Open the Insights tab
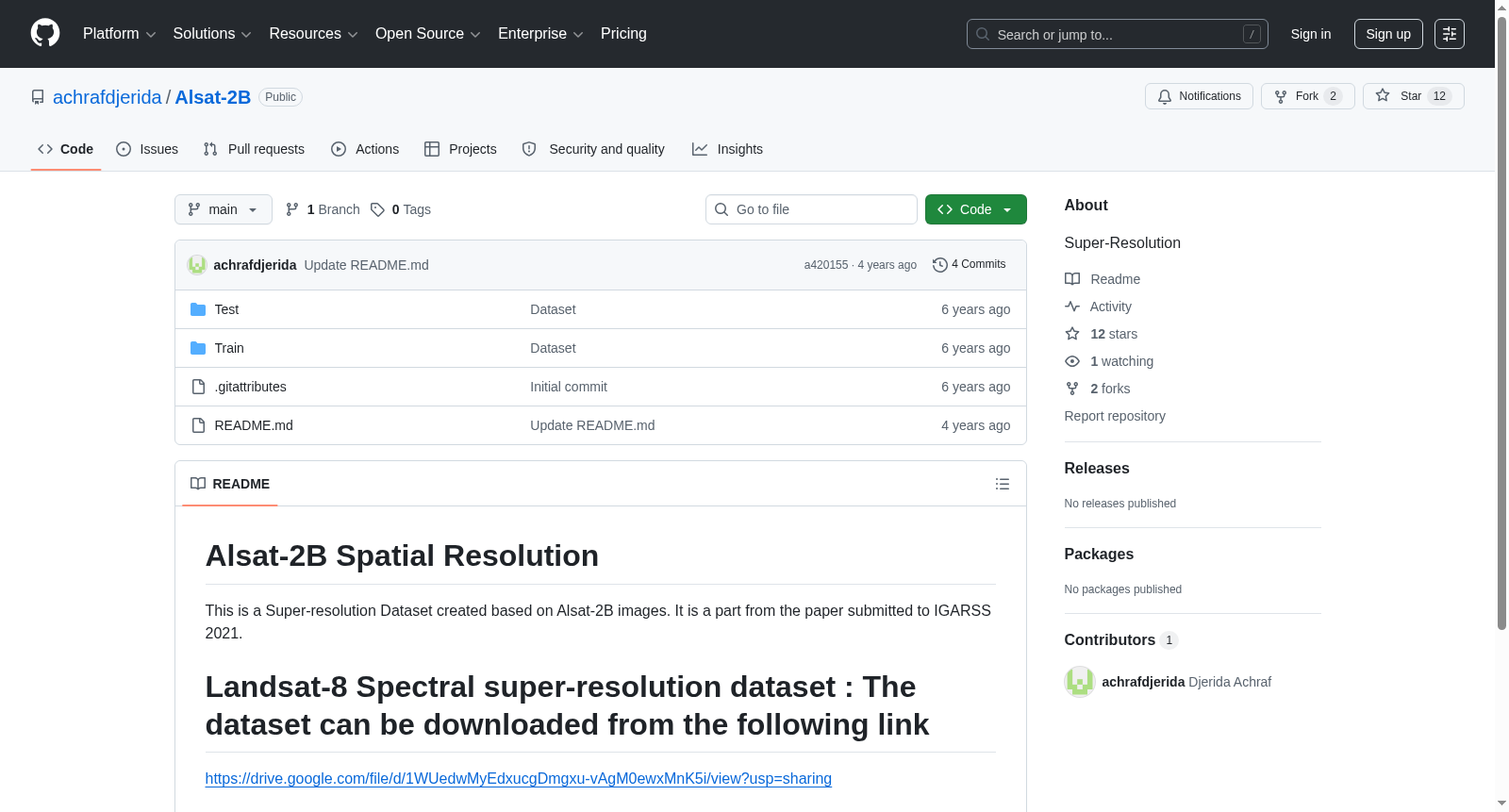 coord(727,149)
